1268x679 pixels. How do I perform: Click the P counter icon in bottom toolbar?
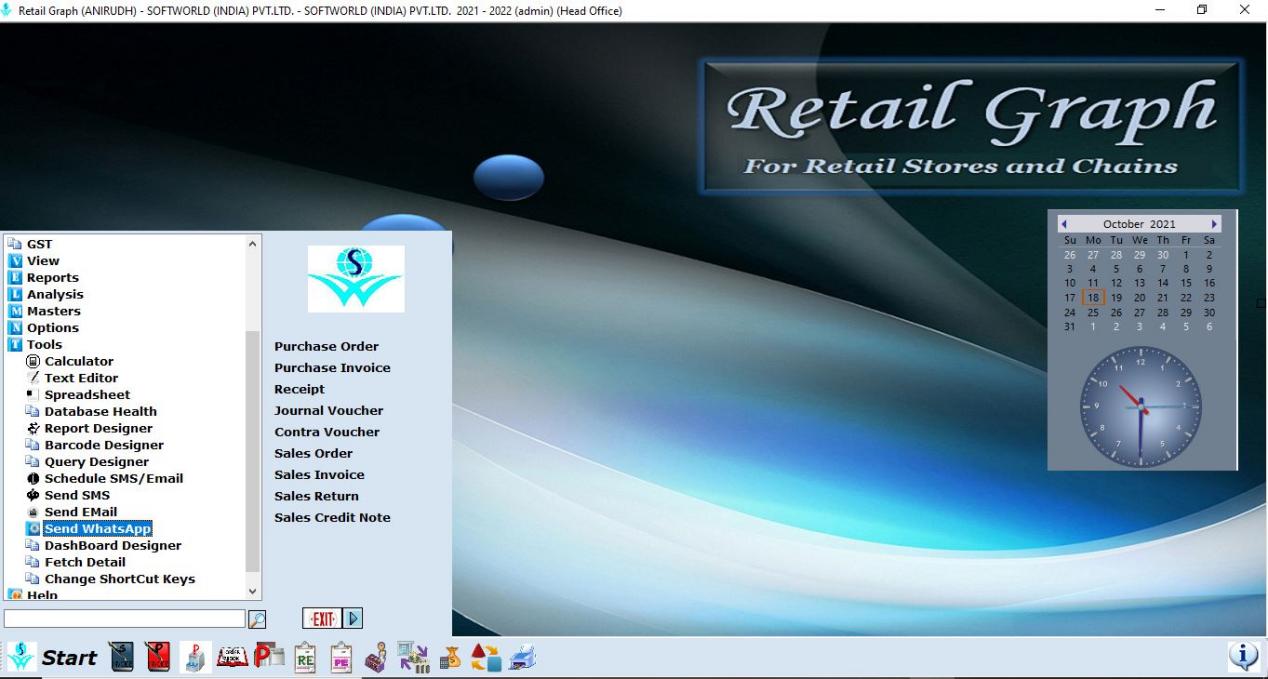(195, 657)
